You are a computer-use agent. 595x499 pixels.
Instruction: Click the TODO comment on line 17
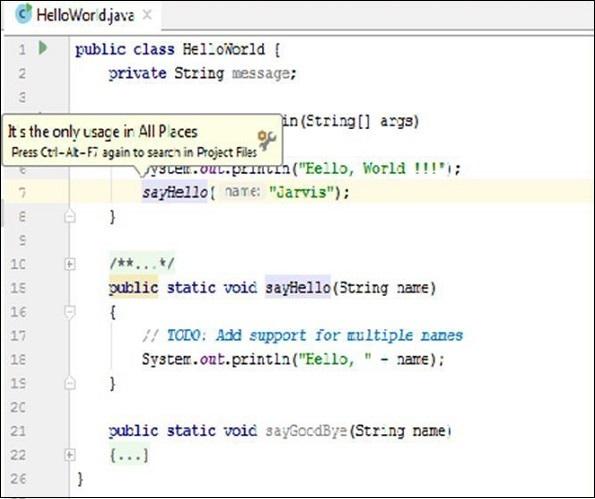coord(302,335)
